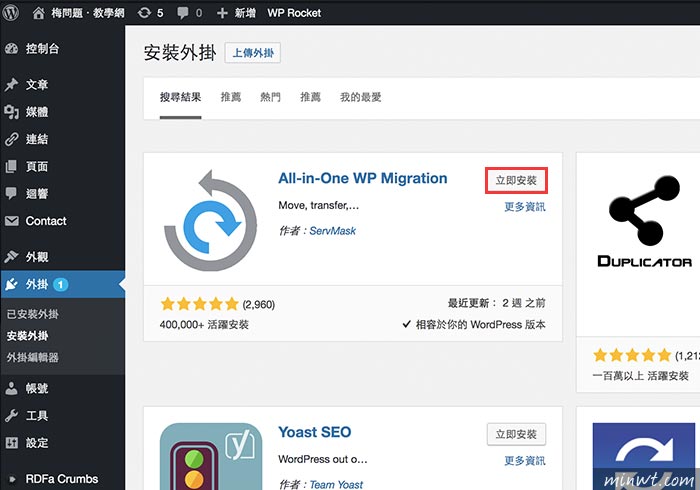Image resolution: width=700 pixels, height=490 pixels.
Task: Click the Yoast SEO traffic light logo
Action: click(211, 456)
